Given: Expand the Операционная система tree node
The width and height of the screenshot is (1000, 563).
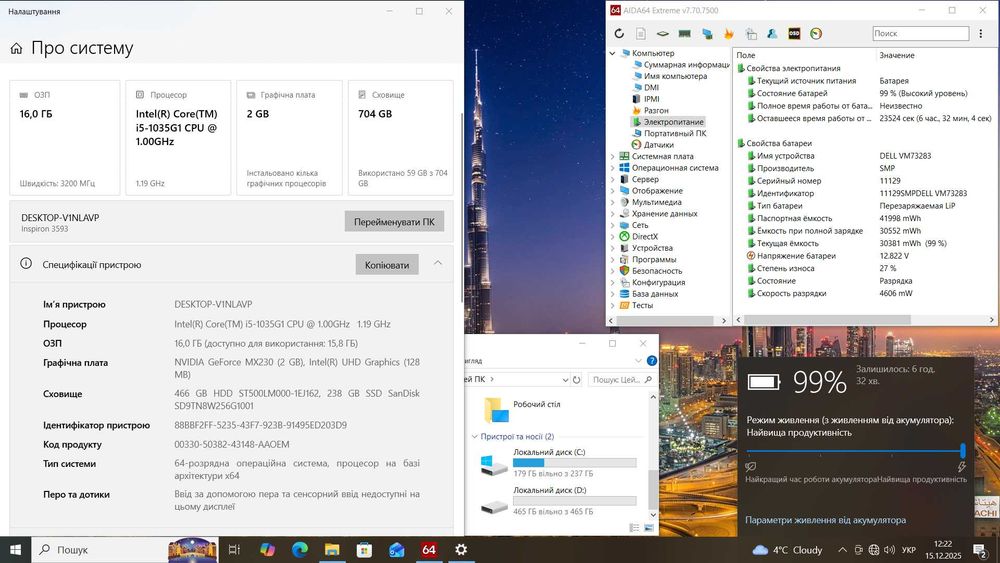Looking at the screenshot, I should (x=612, y=168).
